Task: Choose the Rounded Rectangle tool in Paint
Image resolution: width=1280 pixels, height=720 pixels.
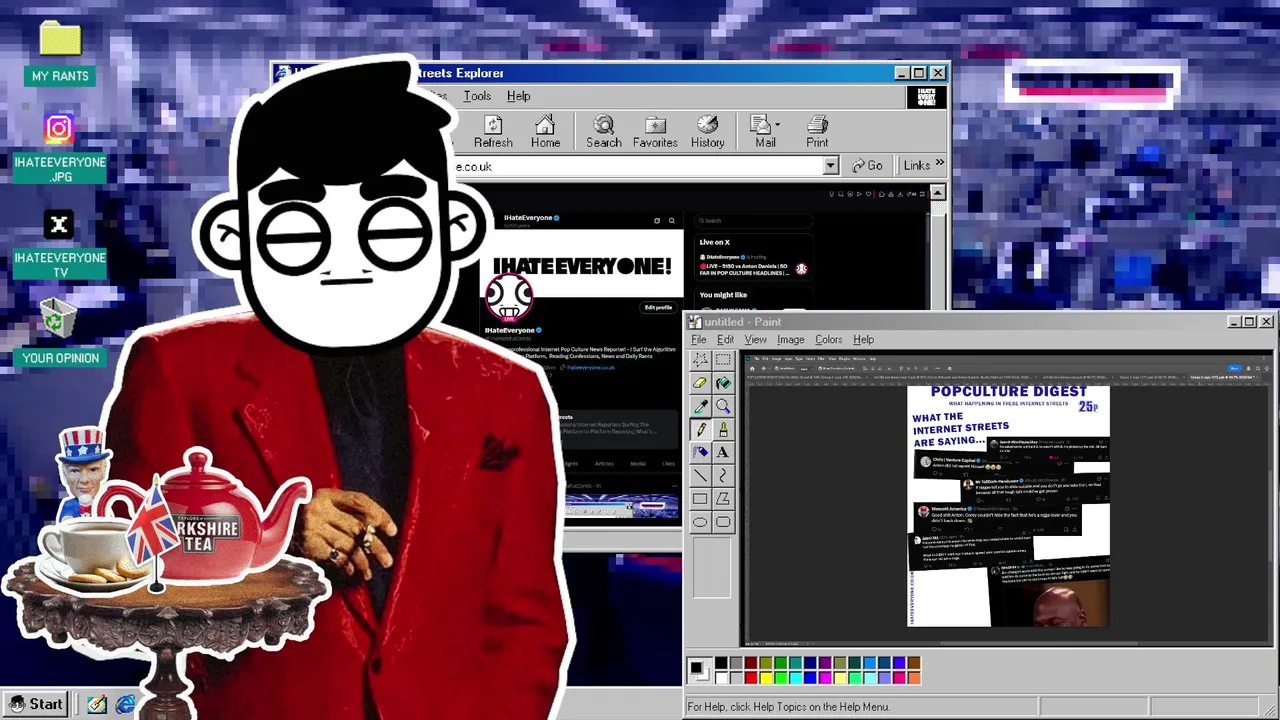Action: tap(723, 521)
